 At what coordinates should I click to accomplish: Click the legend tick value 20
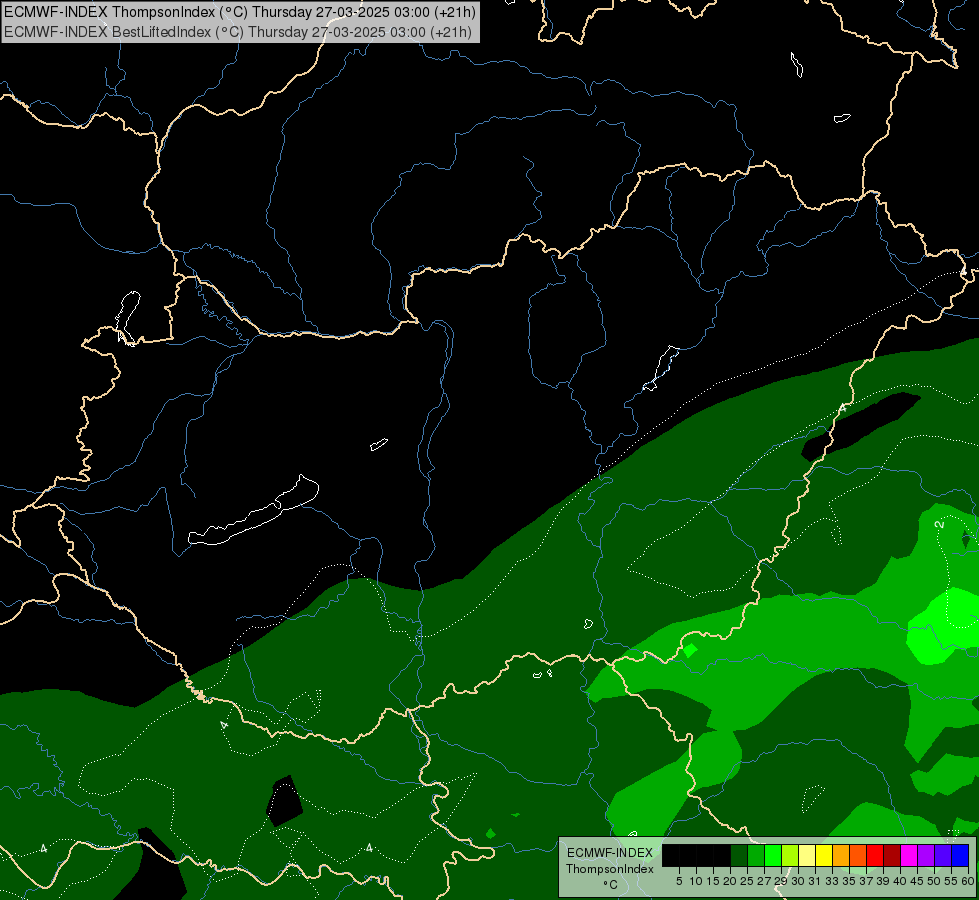pos(731,881)
